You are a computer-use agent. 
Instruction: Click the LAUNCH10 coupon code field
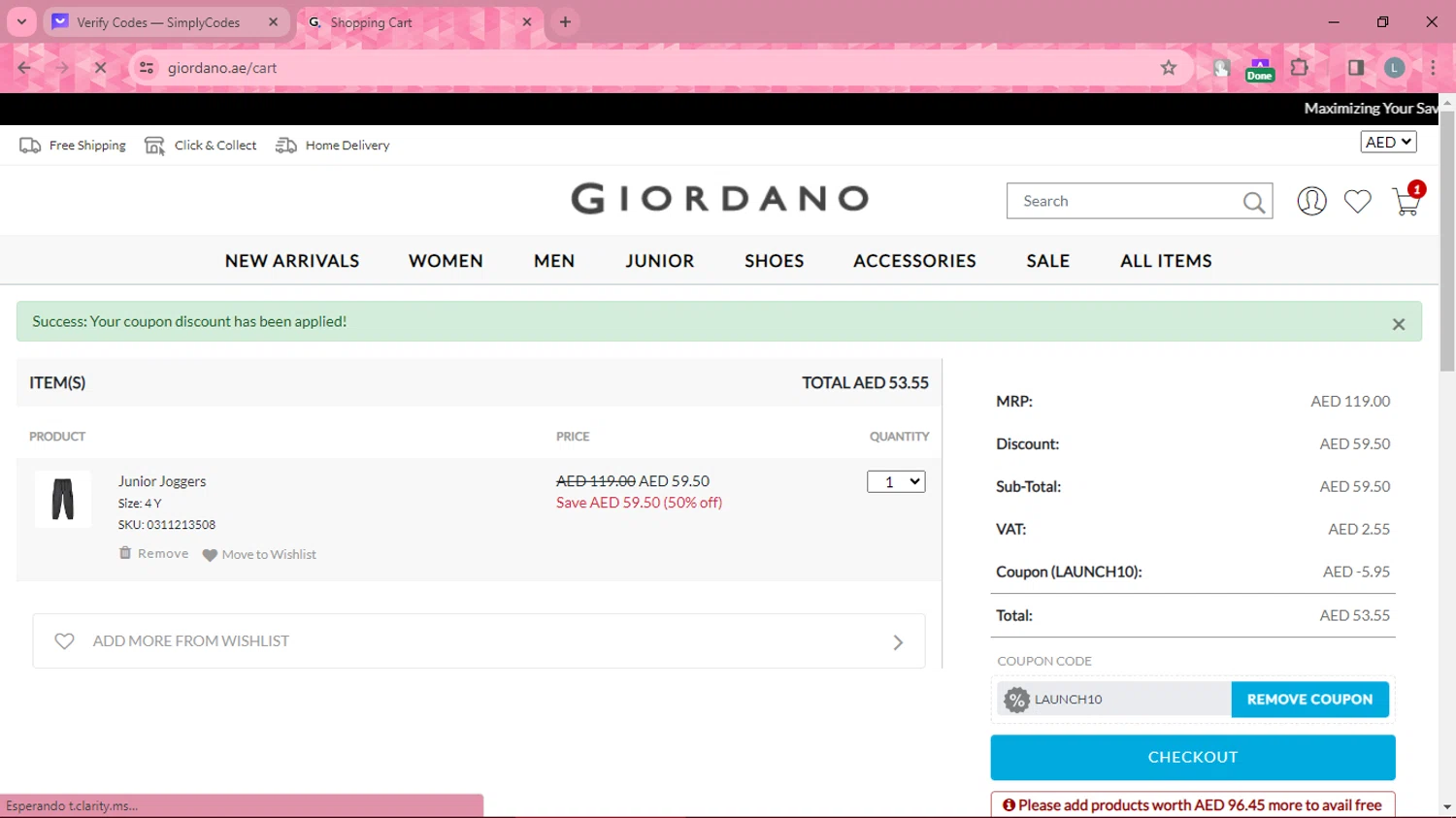click(1114, 700)
